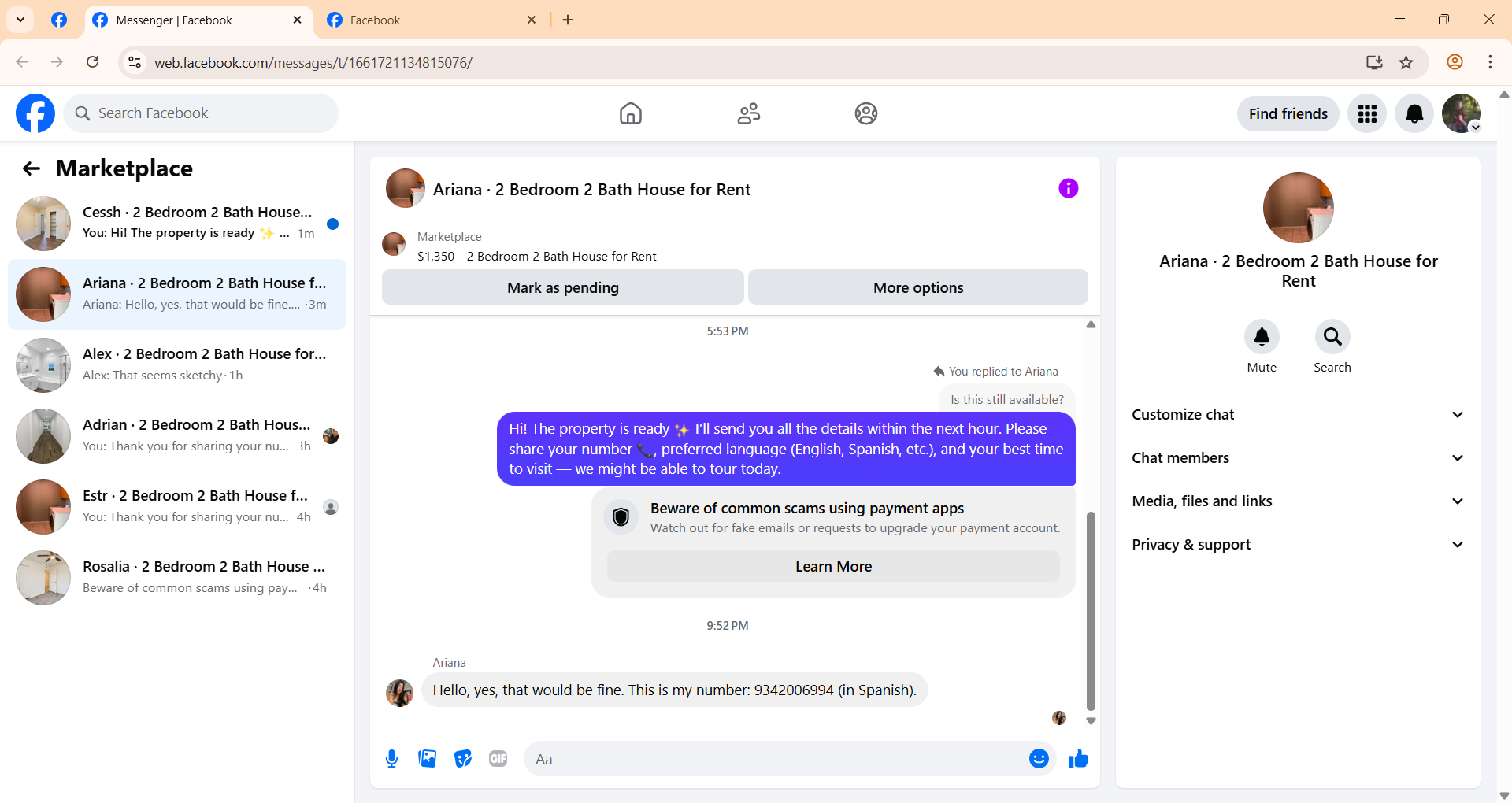Bookmark this page with the star icon
The image size is (1512, 803).
pos(1406,62)
